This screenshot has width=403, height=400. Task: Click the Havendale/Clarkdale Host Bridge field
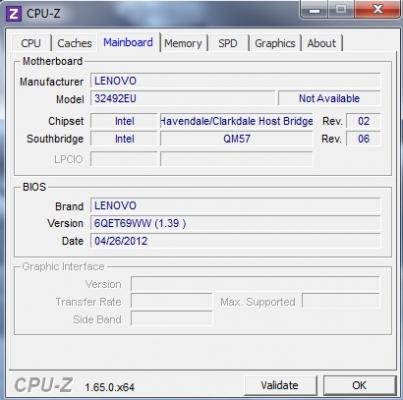pos(237,121)
